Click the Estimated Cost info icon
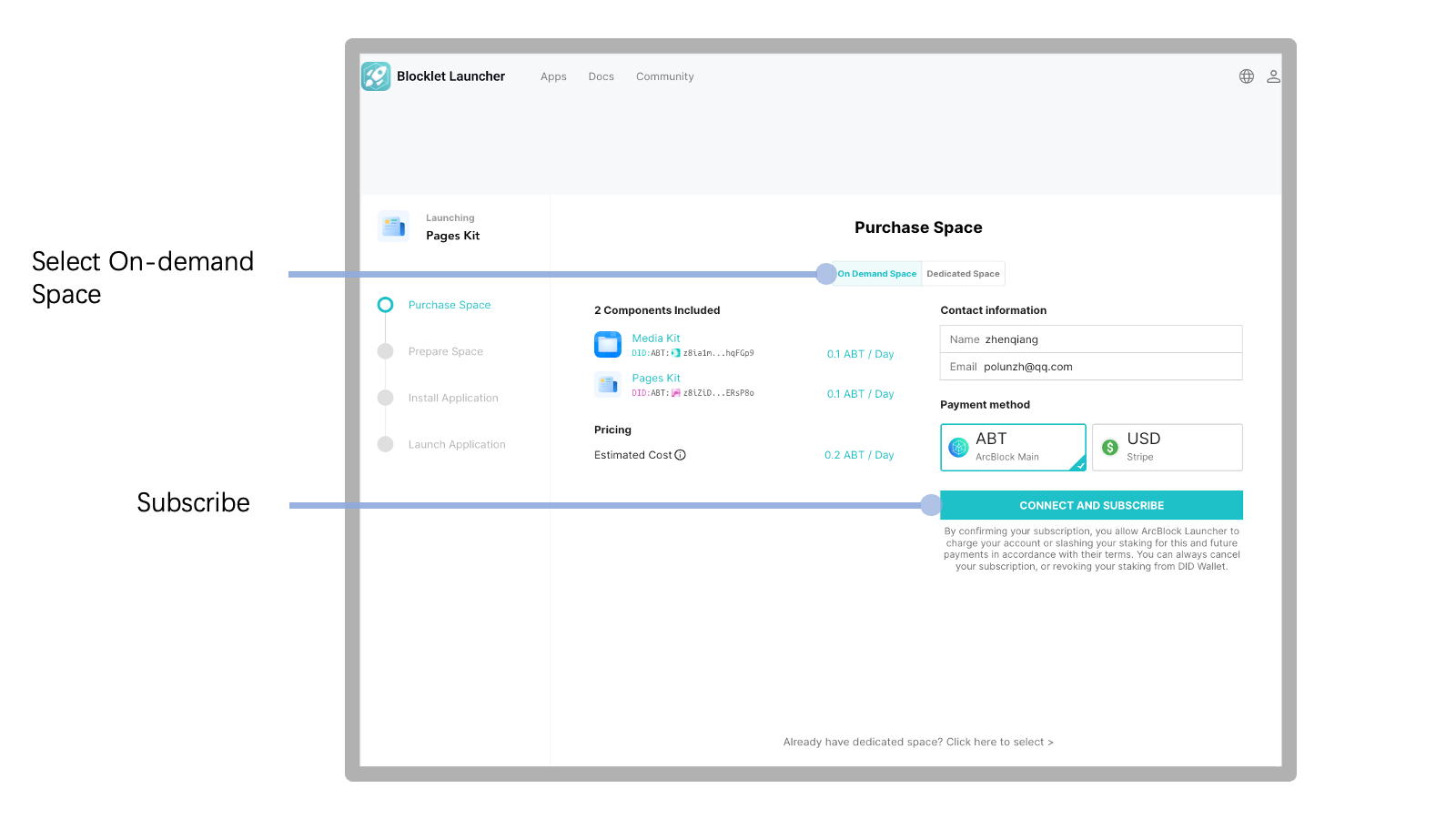The height and width of the screenshot is (819, 1456). pos(680,455)
